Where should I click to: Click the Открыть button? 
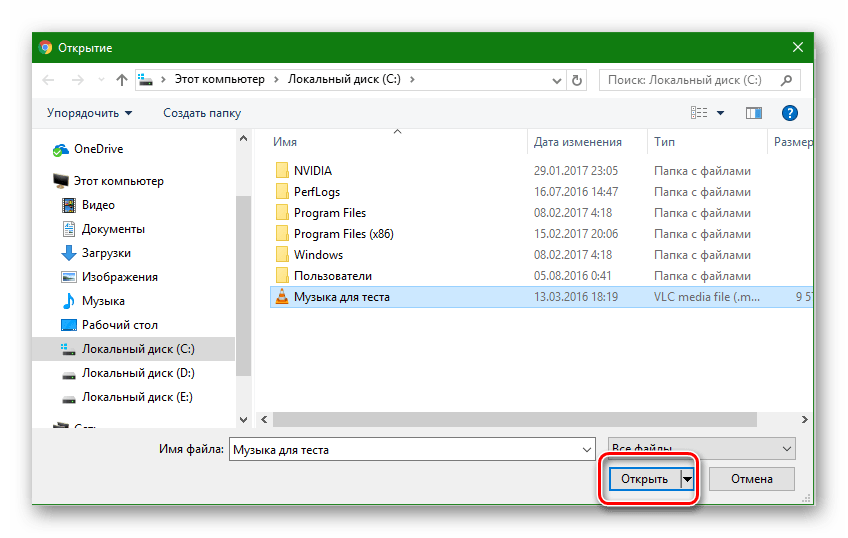tap(644, 479)
